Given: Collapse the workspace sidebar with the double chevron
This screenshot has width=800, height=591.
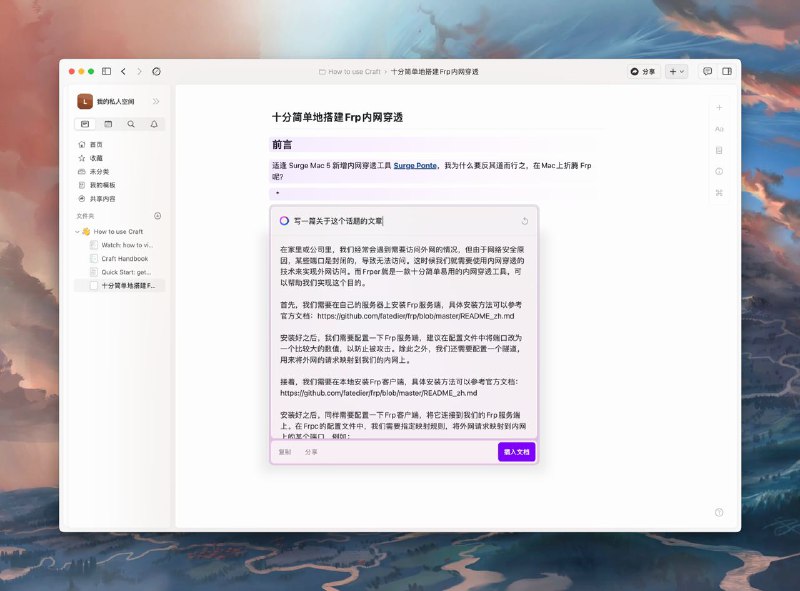Looking at the screenshot, I should (x=155, y=101).
